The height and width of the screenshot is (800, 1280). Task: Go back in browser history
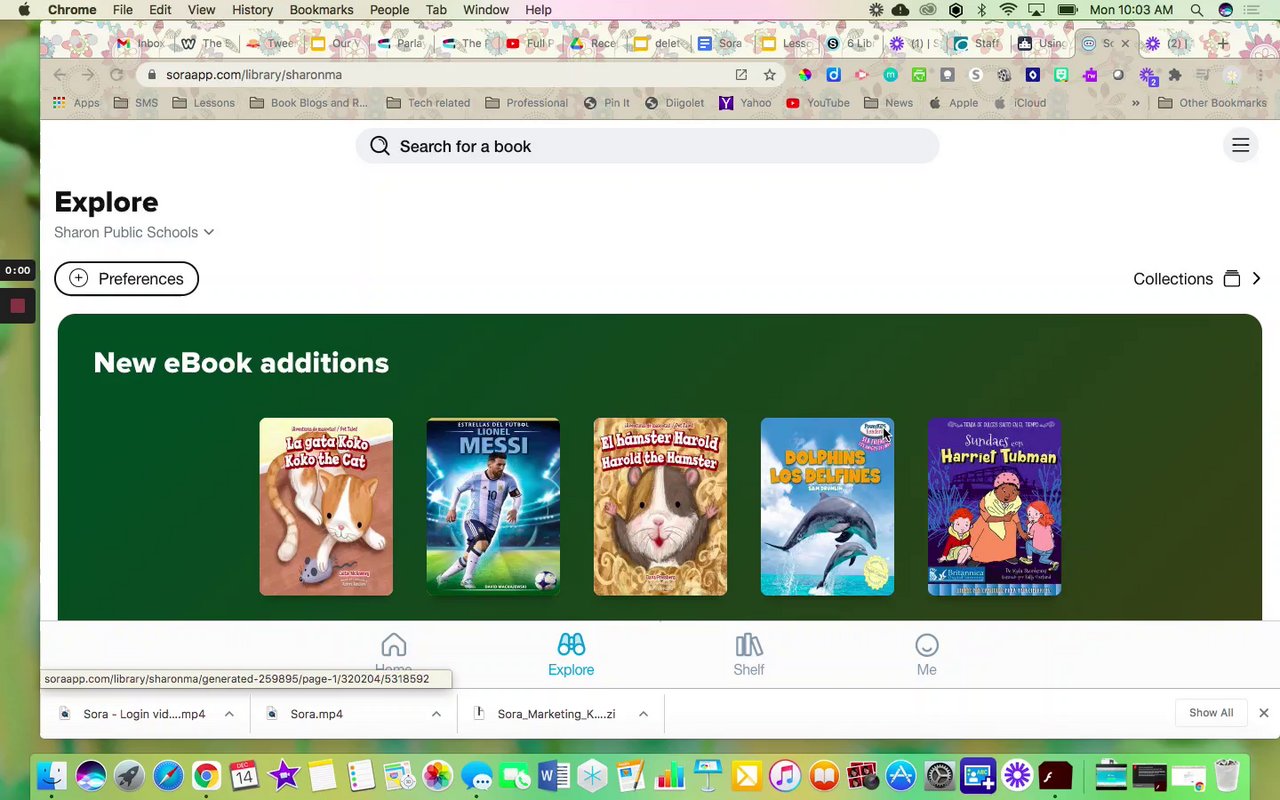[x=59, y=75]
